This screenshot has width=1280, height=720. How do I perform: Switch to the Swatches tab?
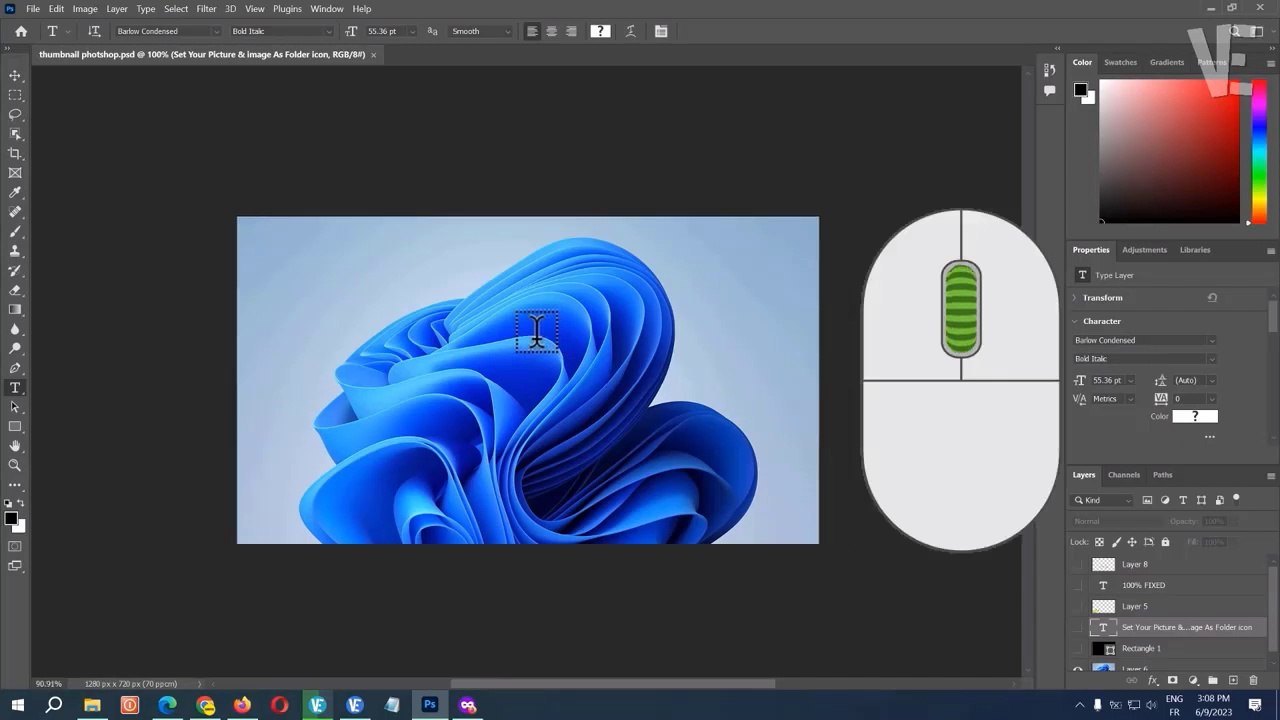coord(1120,62)
